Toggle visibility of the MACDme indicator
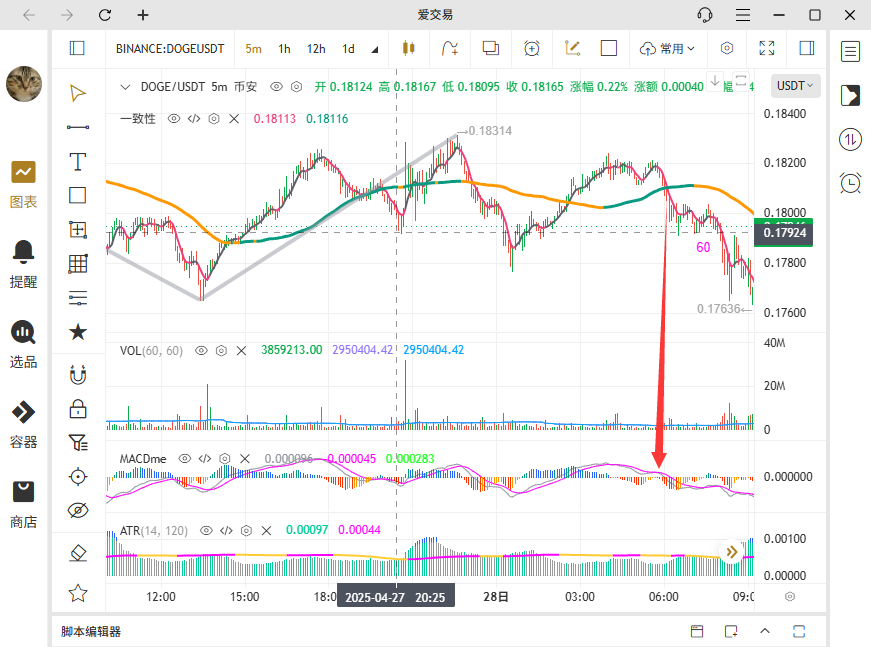 (x=184, y=458)
